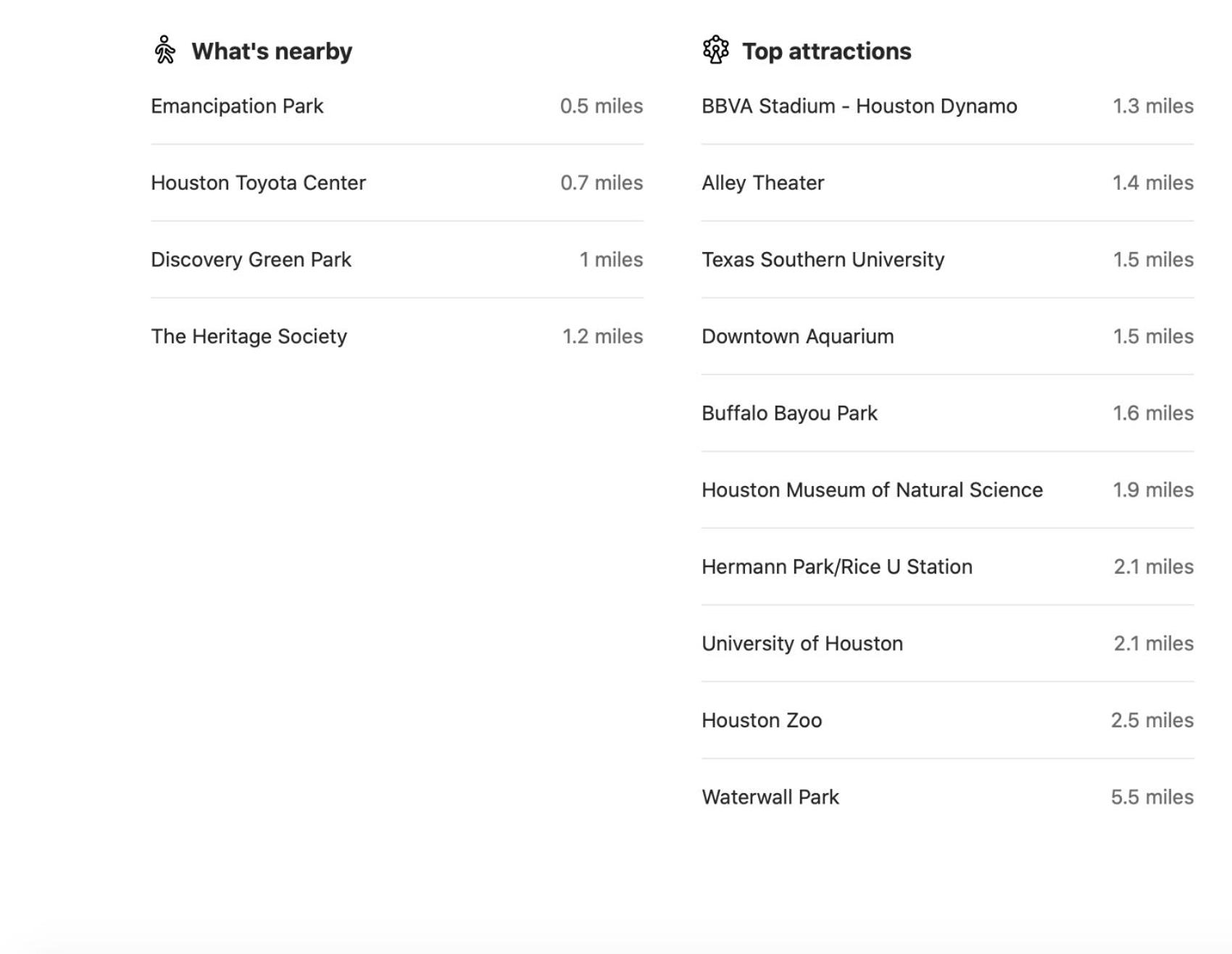Click Houston Museum of Natural Science
This screenshot has width=1232, height=954.
click(x=873, y=490)
